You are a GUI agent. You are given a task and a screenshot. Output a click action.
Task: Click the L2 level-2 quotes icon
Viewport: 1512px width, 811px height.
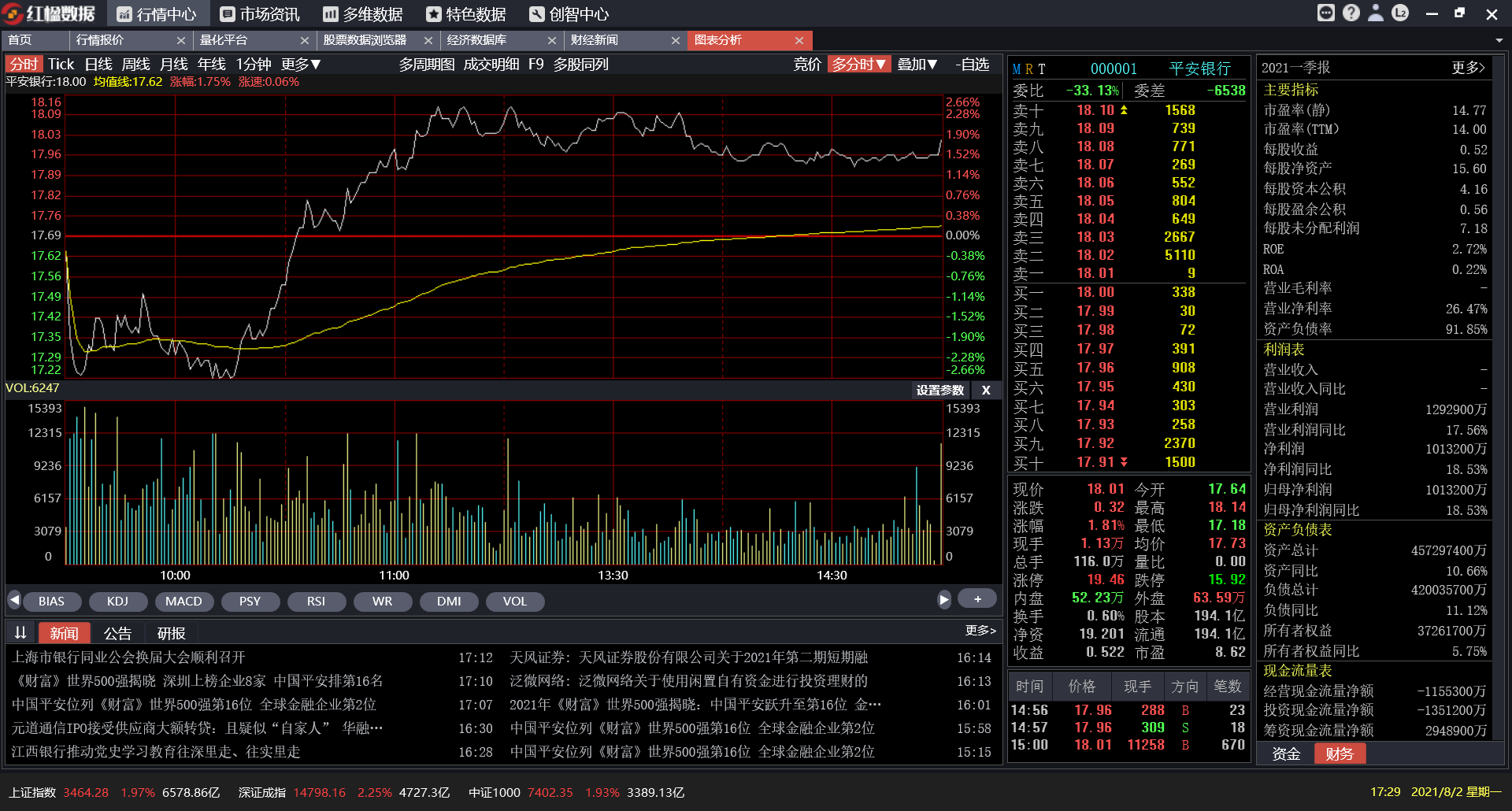(x=1401, y=13)
